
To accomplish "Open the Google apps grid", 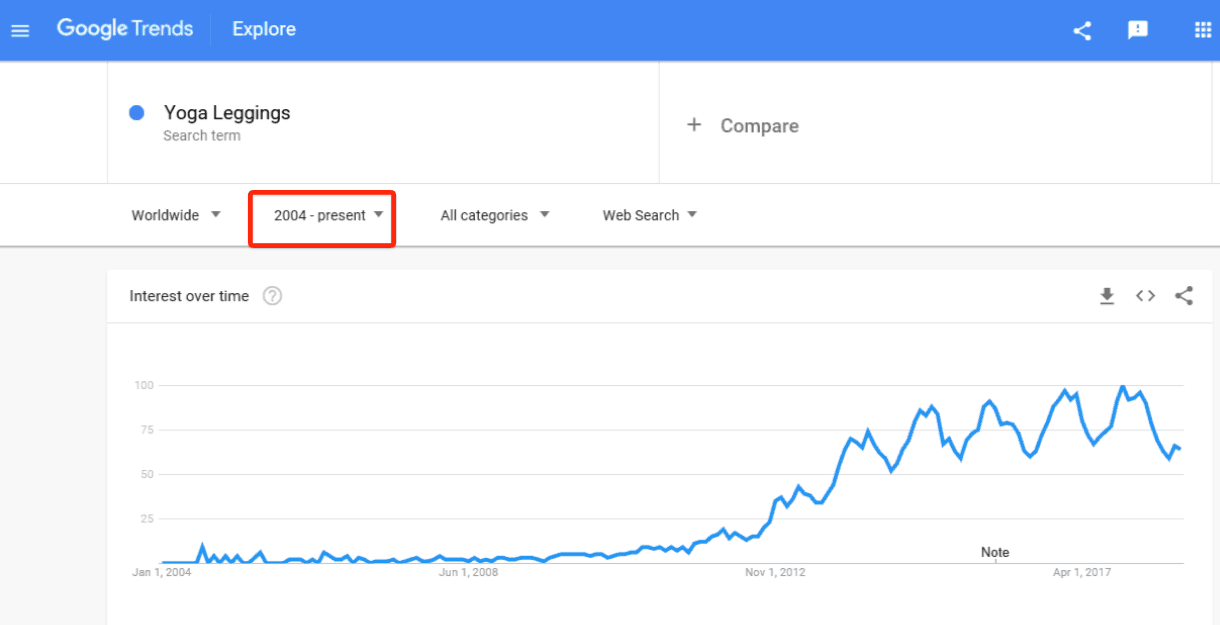I will pos(1203,30).
